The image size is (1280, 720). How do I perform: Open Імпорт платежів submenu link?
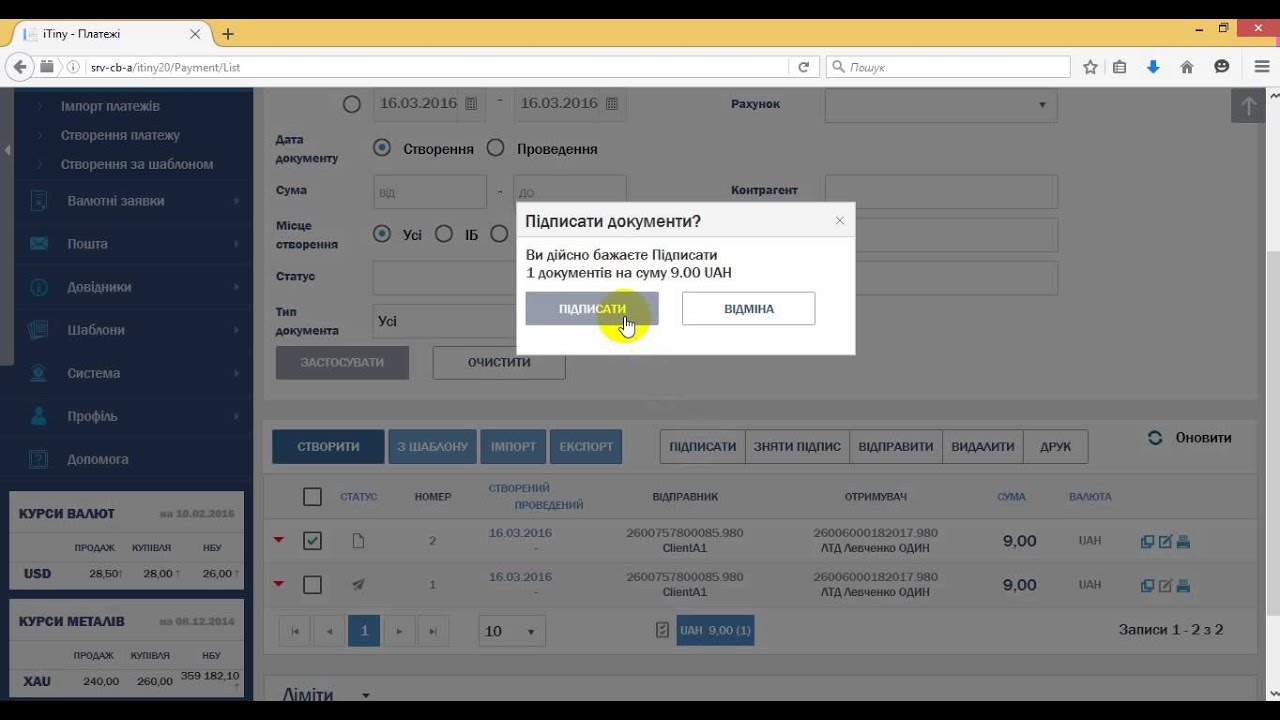110,106
